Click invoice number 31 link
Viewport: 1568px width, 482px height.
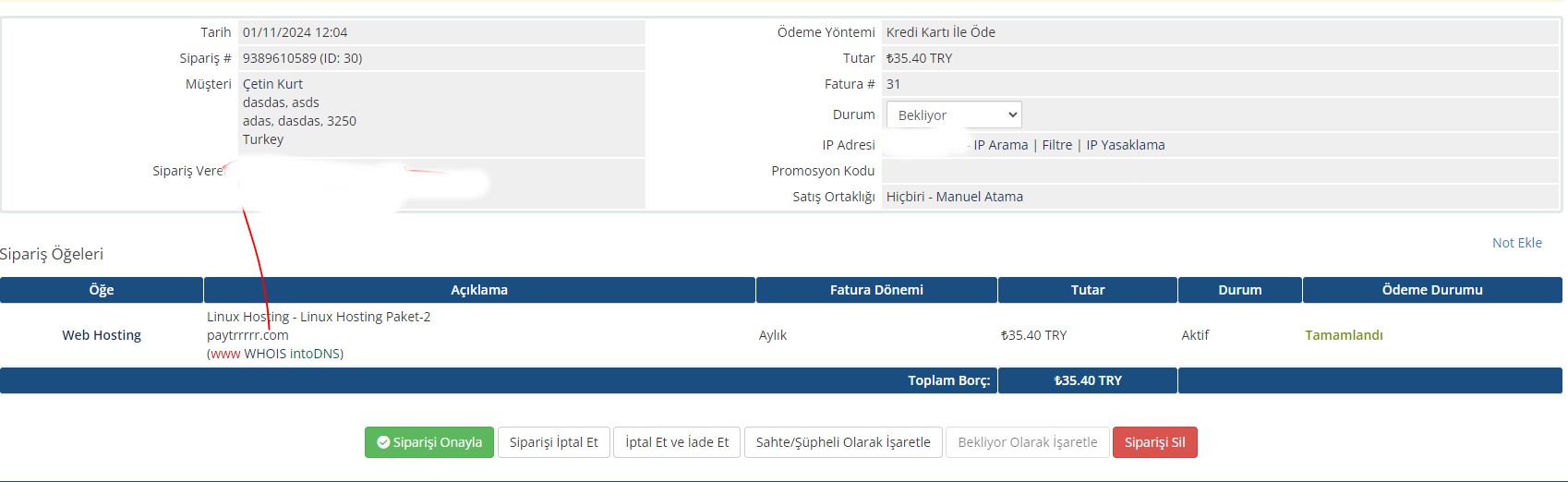[x=893, y=84]
